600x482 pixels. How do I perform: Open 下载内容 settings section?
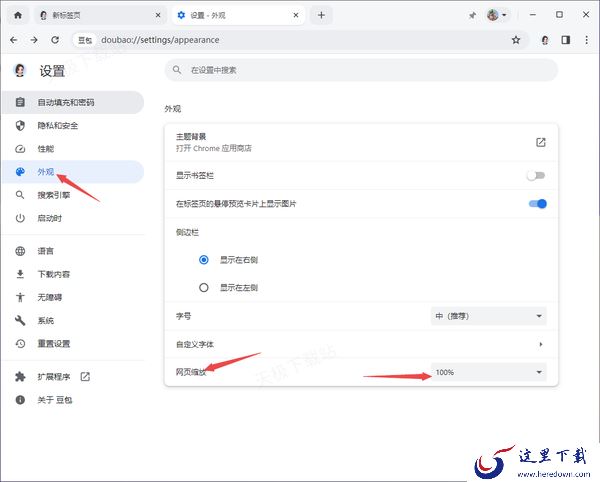[x=73, y=274]
